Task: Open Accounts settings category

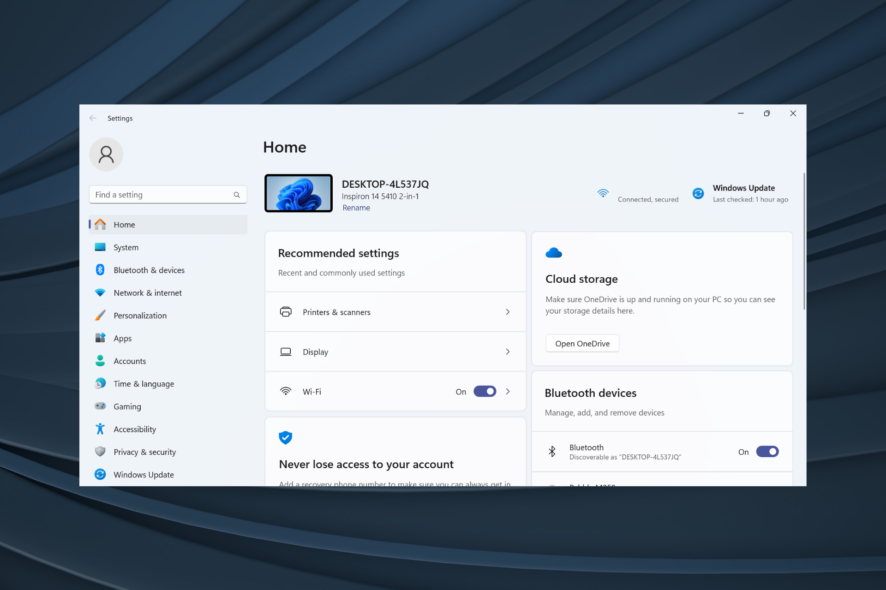Action: tap(168, 361)
